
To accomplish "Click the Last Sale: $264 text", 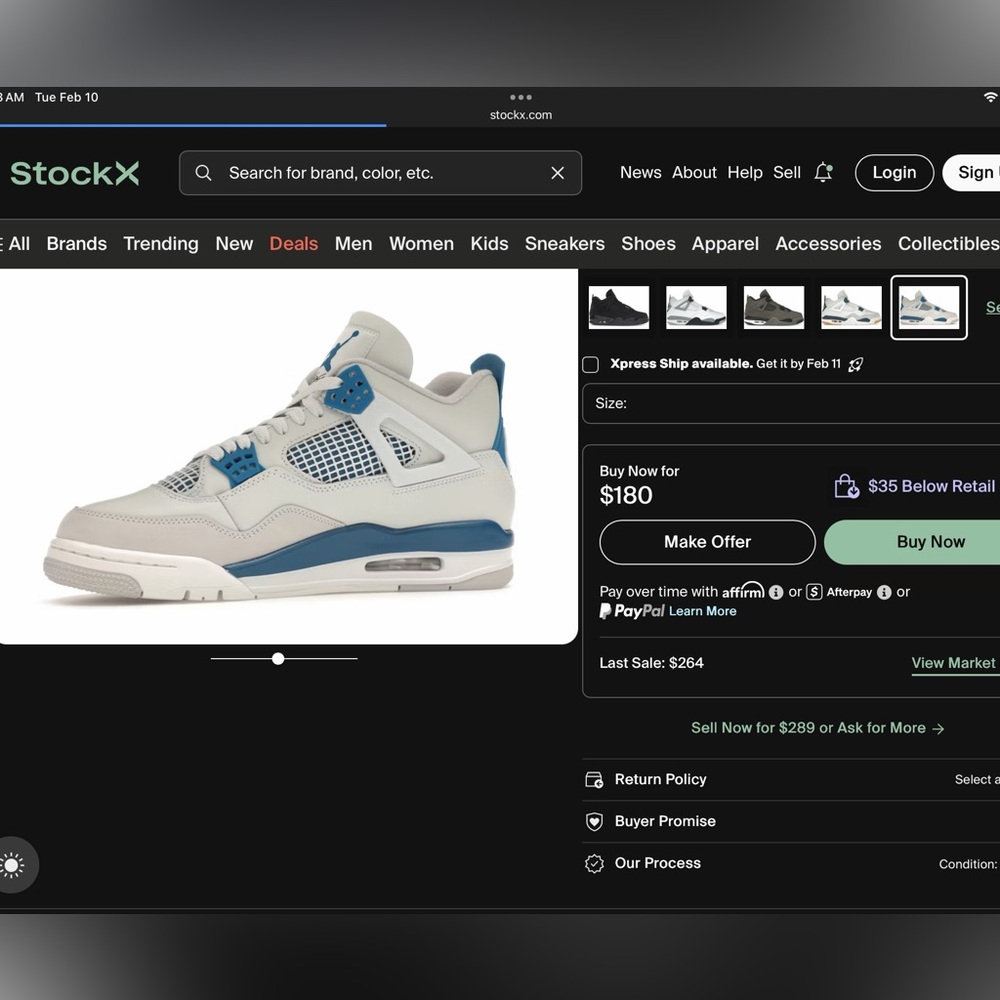I will (651, 663).
